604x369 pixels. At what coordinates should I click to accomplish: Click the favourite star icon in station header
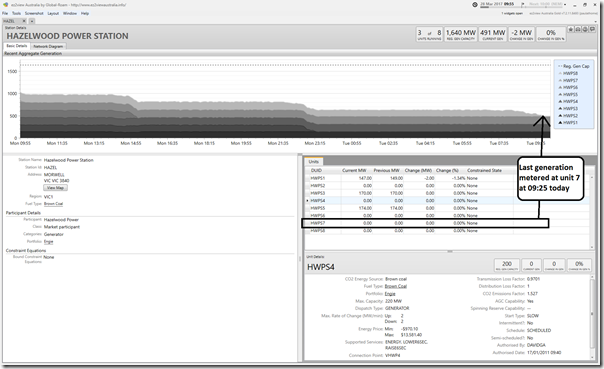[571, 29]
